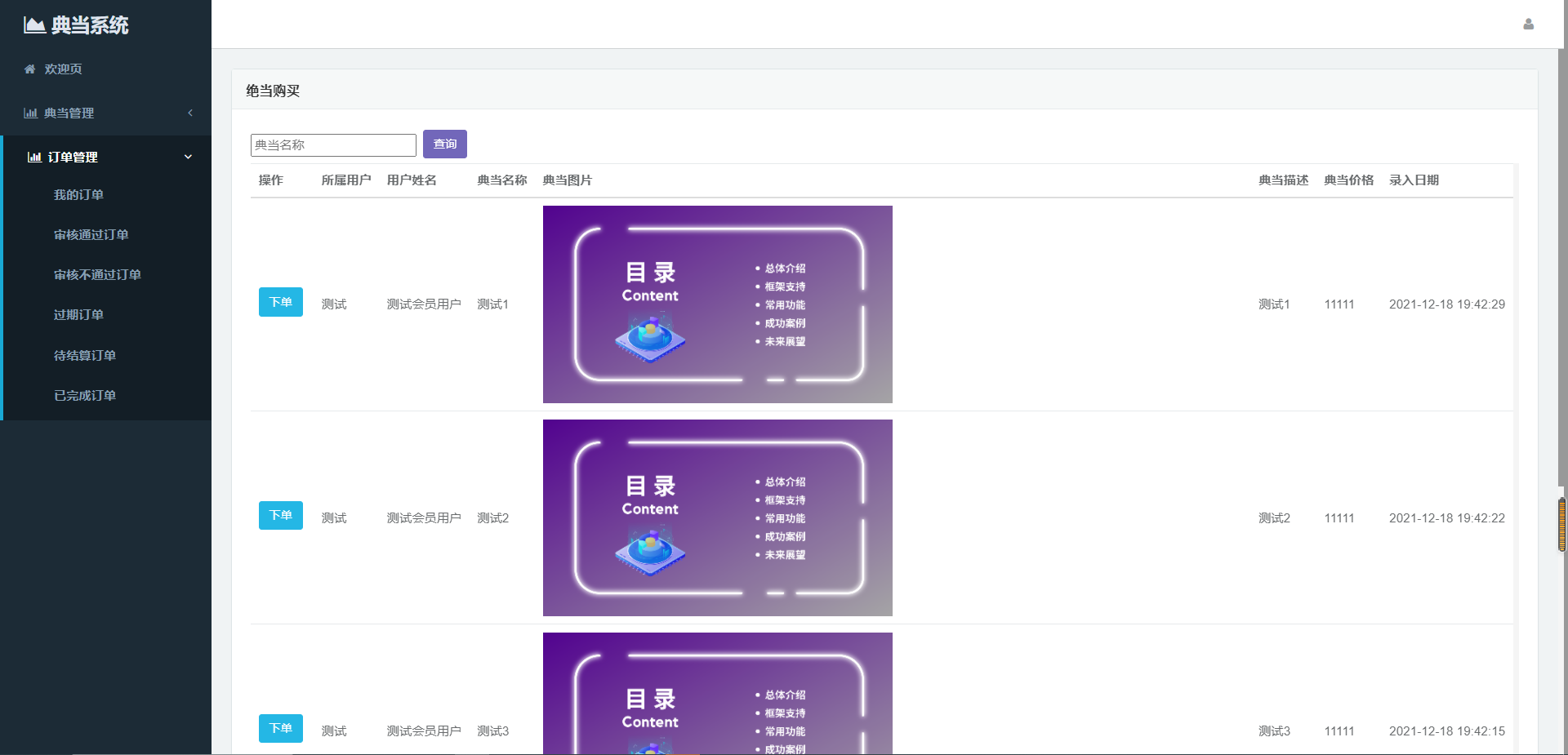Viewport: 1568px width, 755px height.
Task: Click price 11111 in the 测试2 row
Action: click(1339, 518)
